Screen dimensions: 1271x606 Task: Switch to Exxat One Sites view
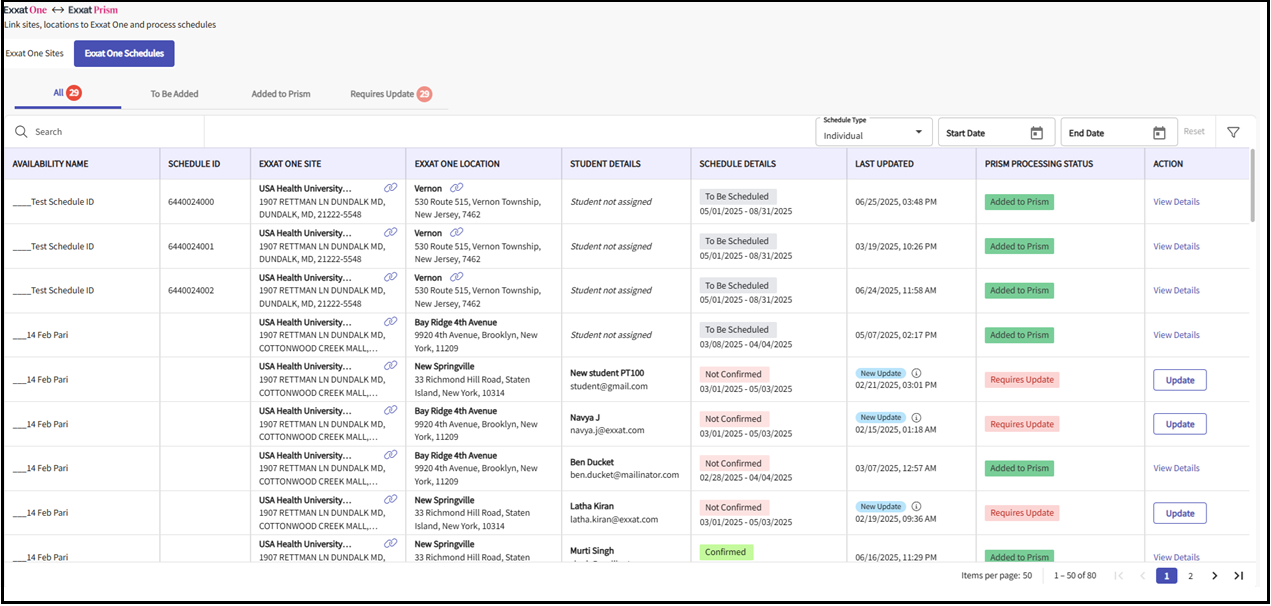pos(34,53)
